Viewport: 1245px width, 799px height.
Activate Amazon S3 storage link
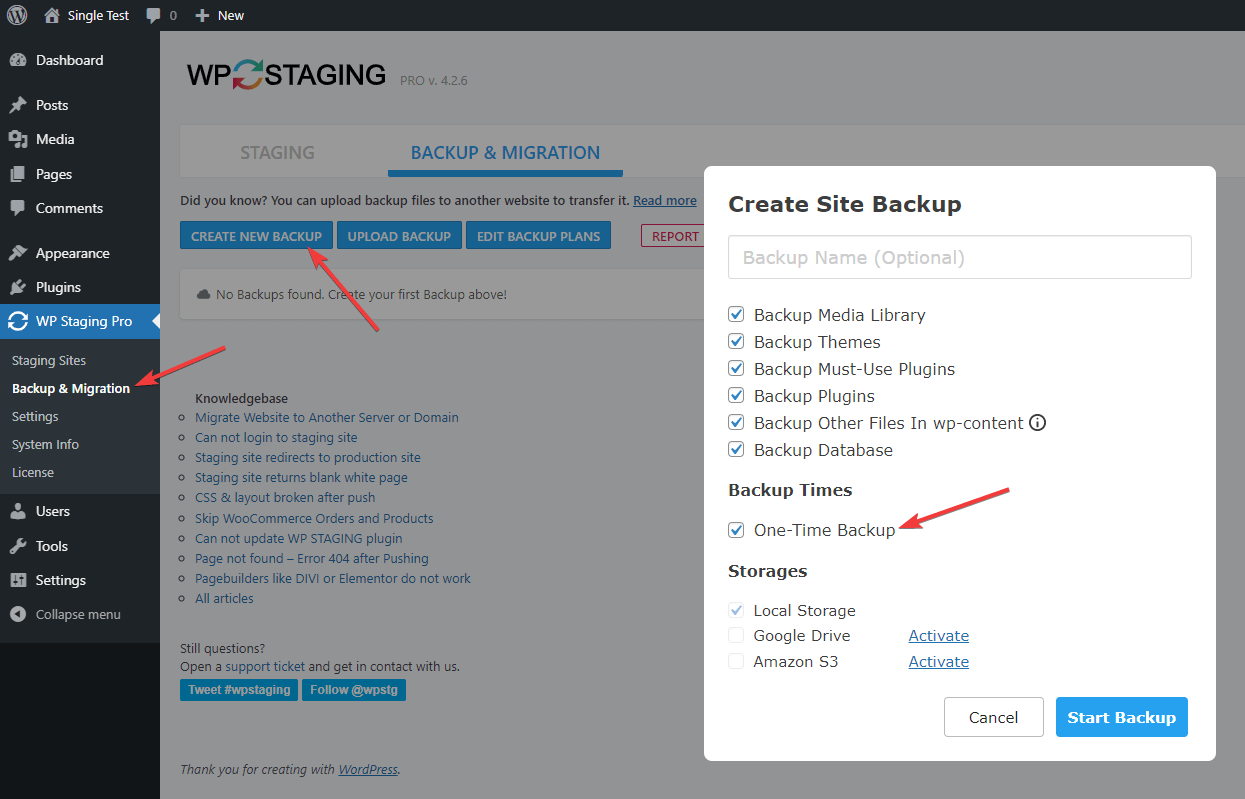click(938, 662)
